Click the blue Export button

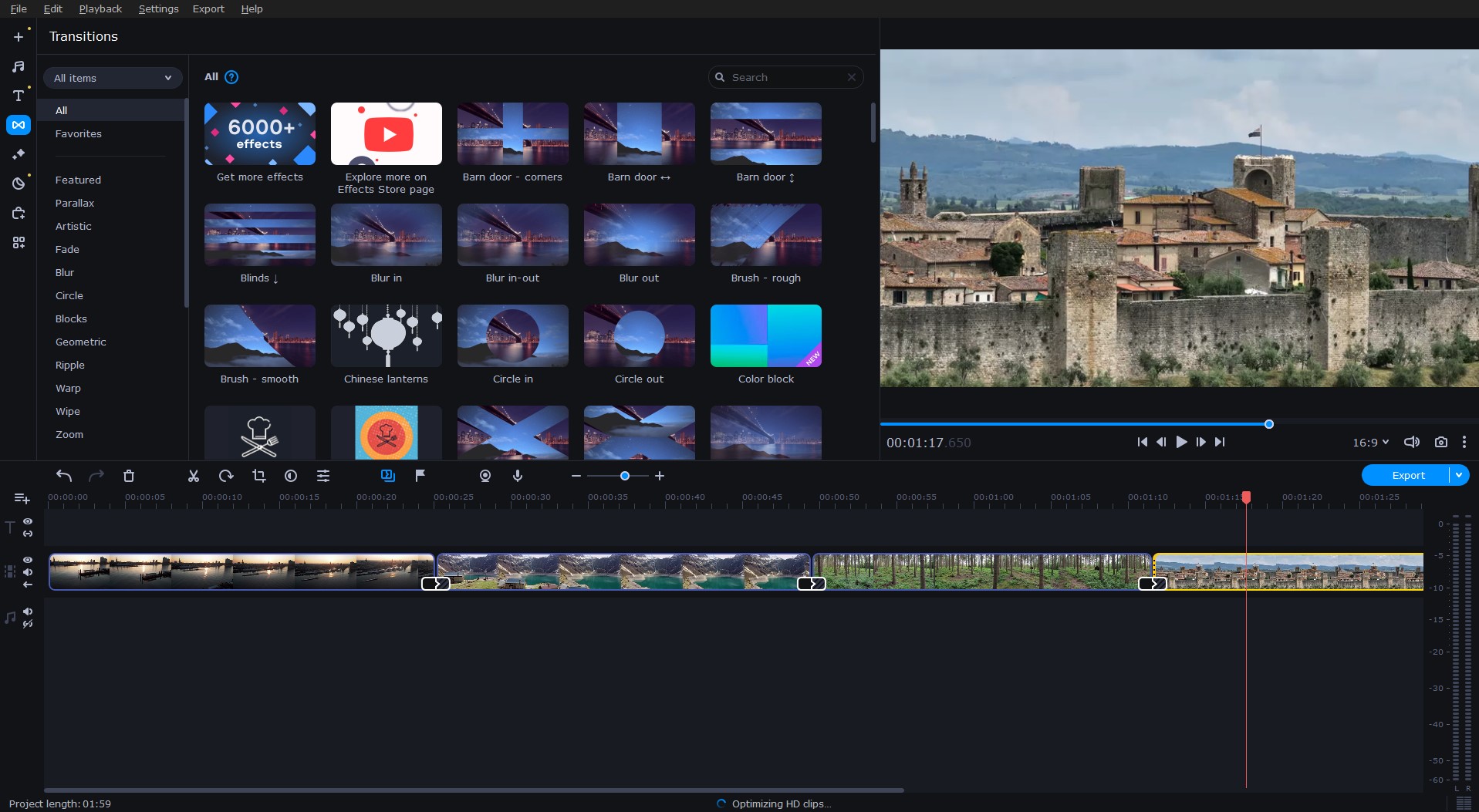[1407, 475]
